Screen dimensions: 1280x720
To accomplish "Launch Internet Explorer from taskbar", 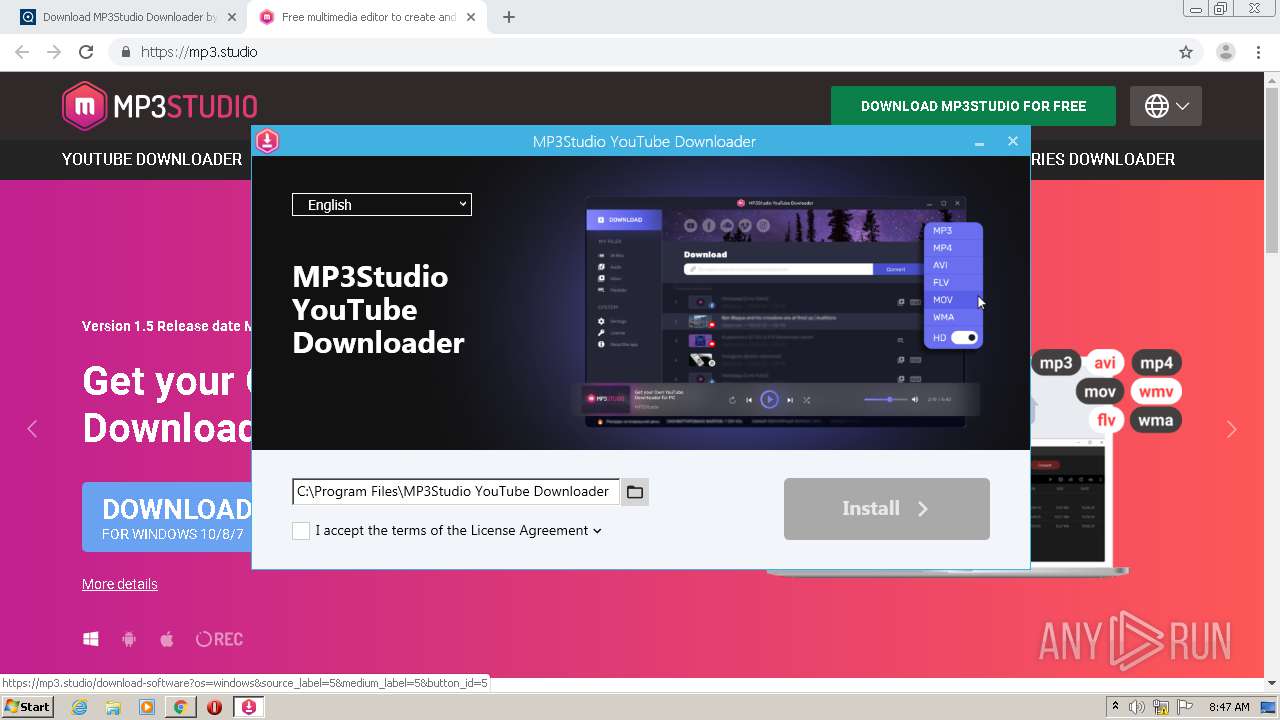I will 79,707.
